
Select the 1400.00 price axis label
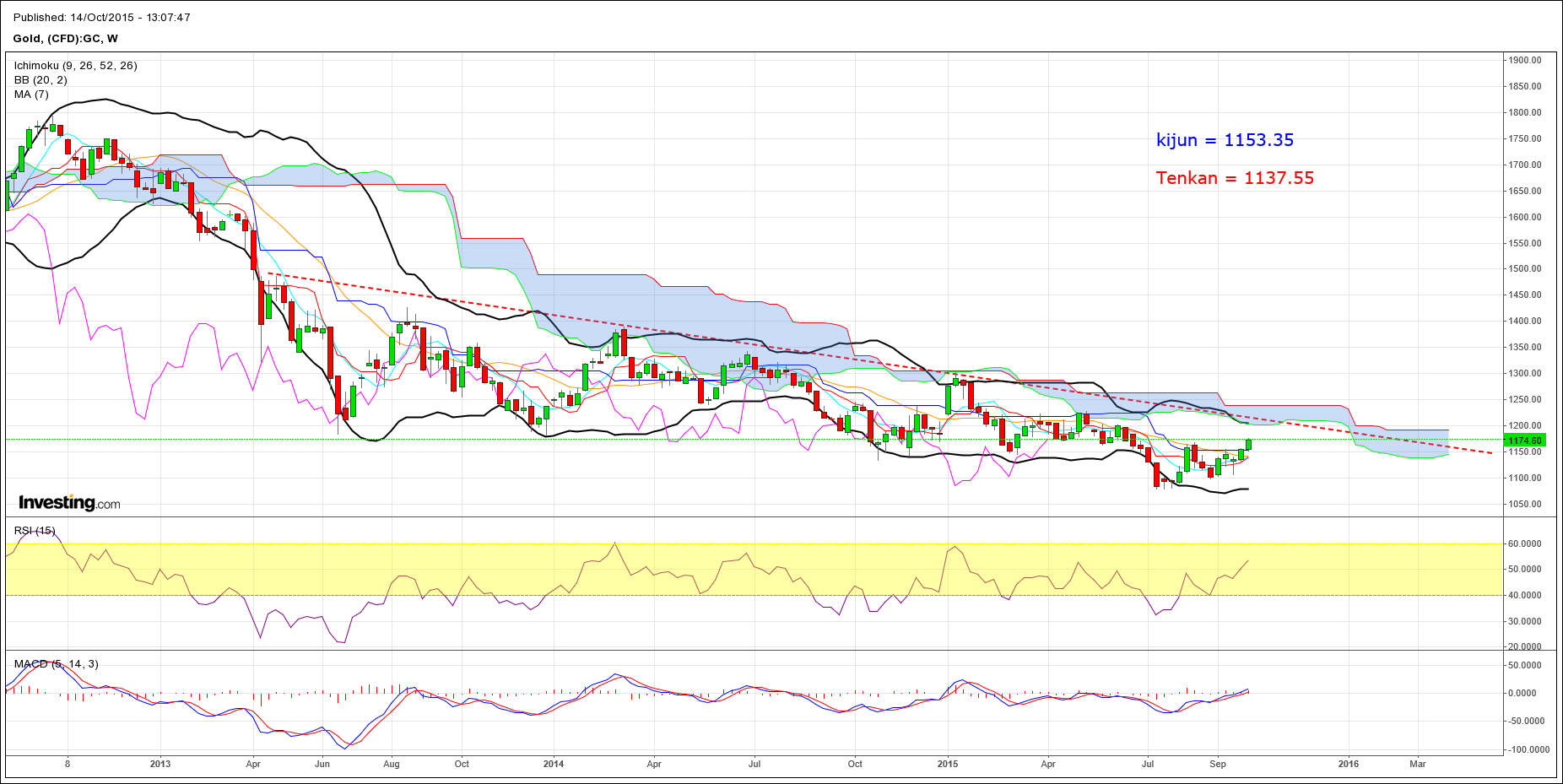point(1525,321)
